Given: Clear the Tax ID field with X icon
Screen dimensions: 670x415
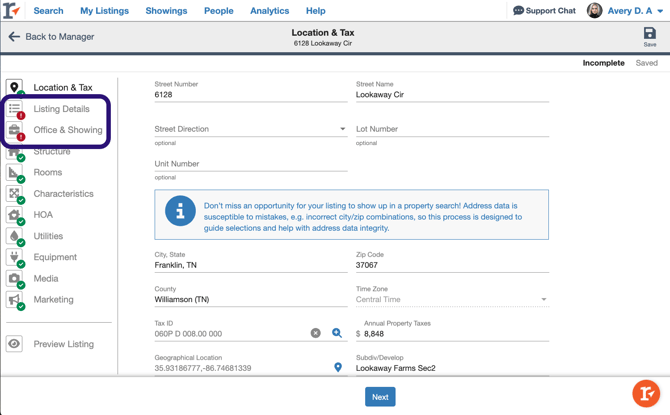Looking at the screenshot, I should [316, 333].
